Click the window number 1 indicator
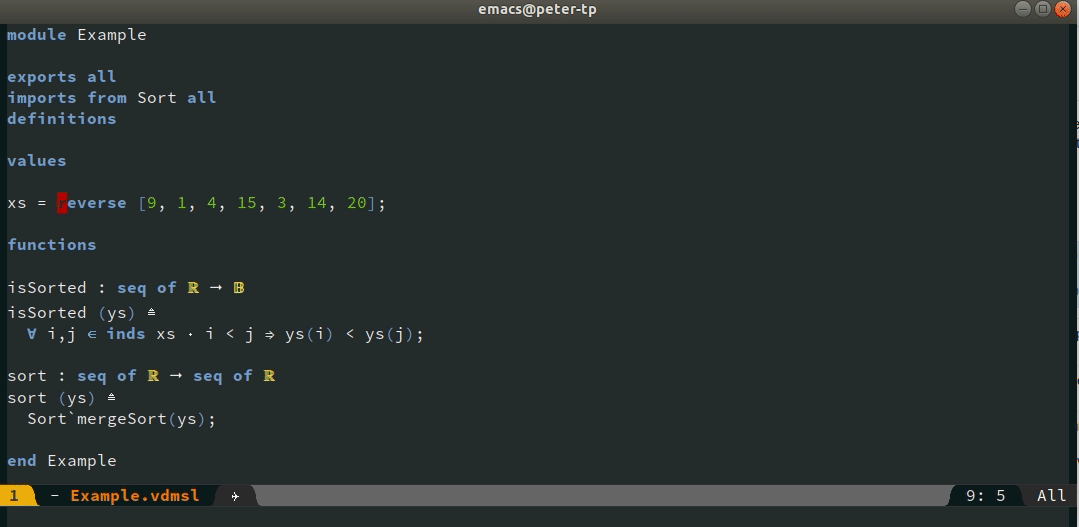The height and width of the screenshot is (527, 1079). point(14,495)
